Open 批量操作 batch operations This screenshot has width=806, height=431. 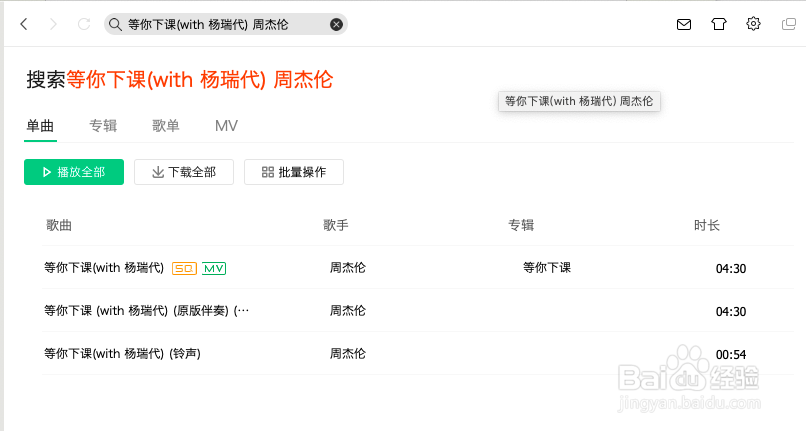coord(294,172)
